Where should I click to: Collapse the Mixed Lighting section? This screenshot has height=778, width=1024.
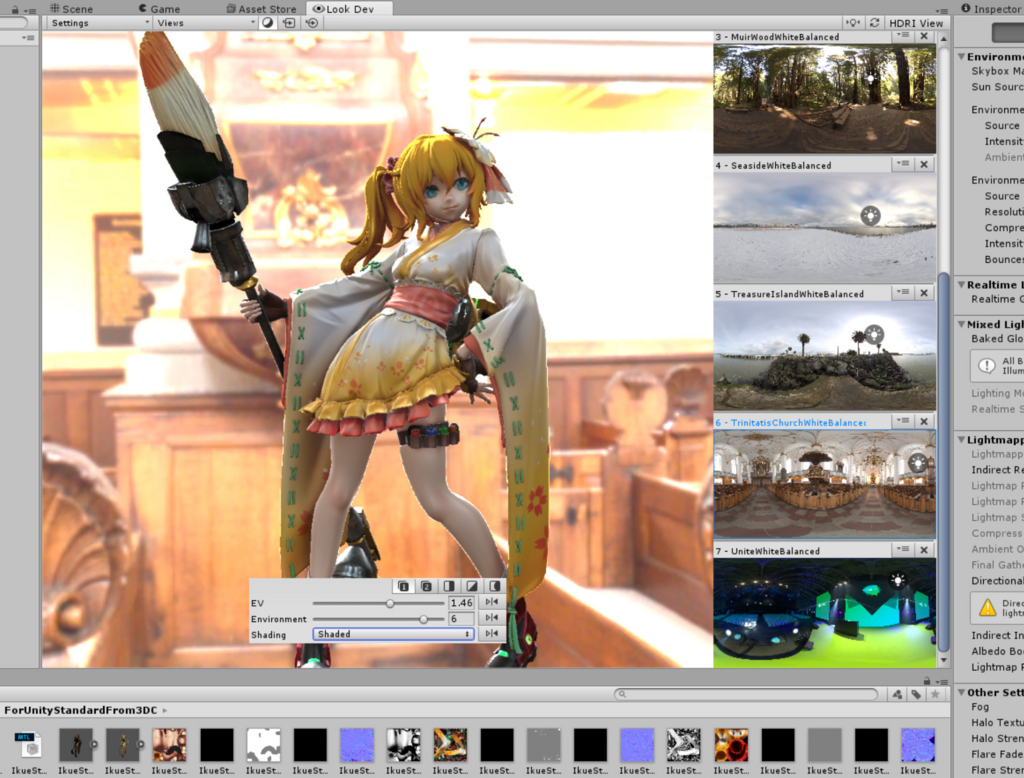coord(961,324)
